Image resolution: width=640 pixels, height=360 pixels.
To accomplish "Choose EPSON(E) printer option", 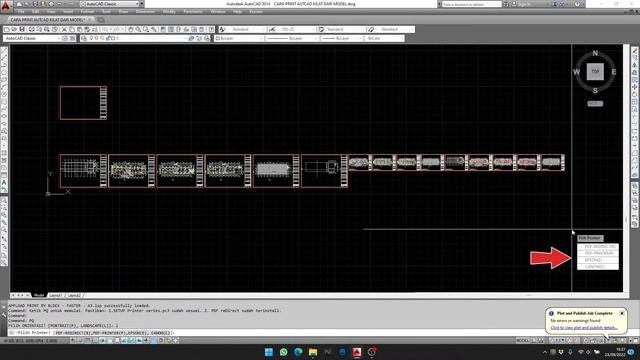I will click(x=598, y=260).
